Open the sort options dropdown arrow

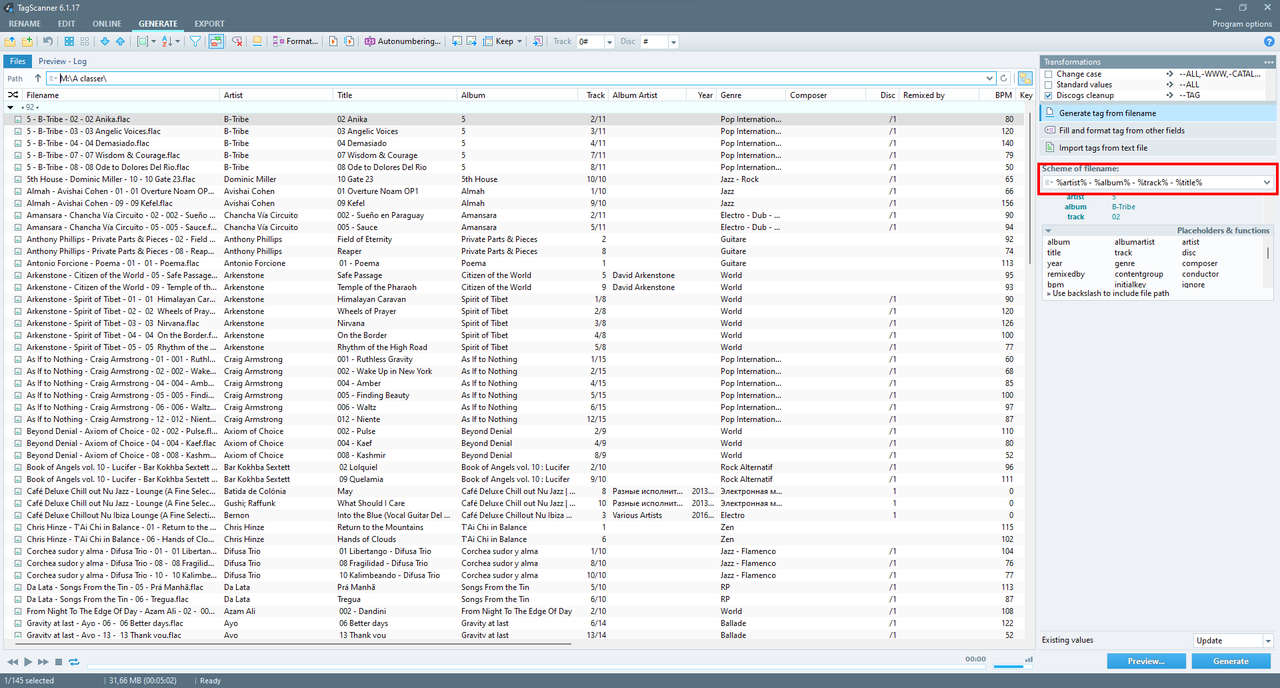179,42
